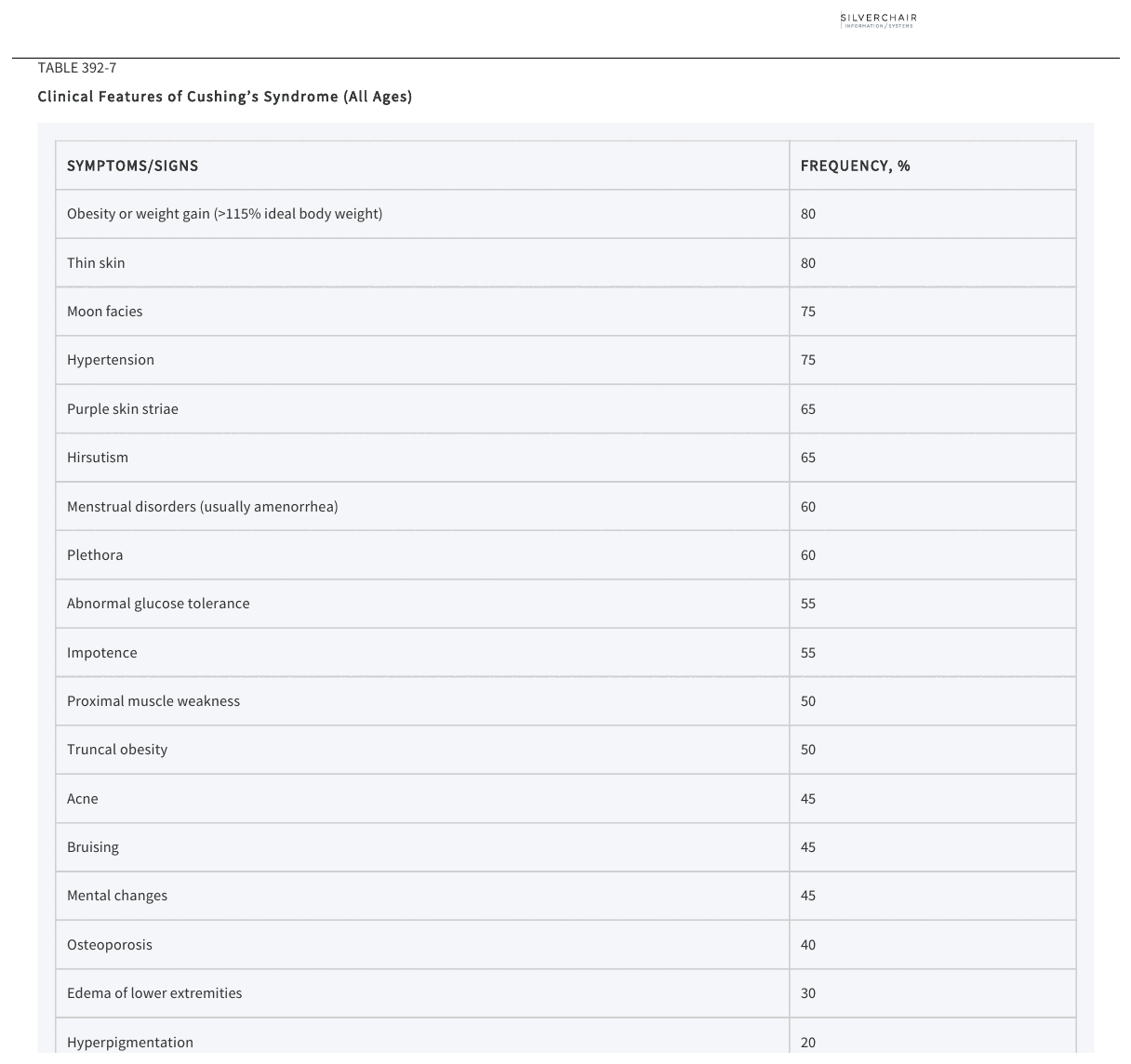
Task: Select the Moon facies entry
Action: (105, 312)
